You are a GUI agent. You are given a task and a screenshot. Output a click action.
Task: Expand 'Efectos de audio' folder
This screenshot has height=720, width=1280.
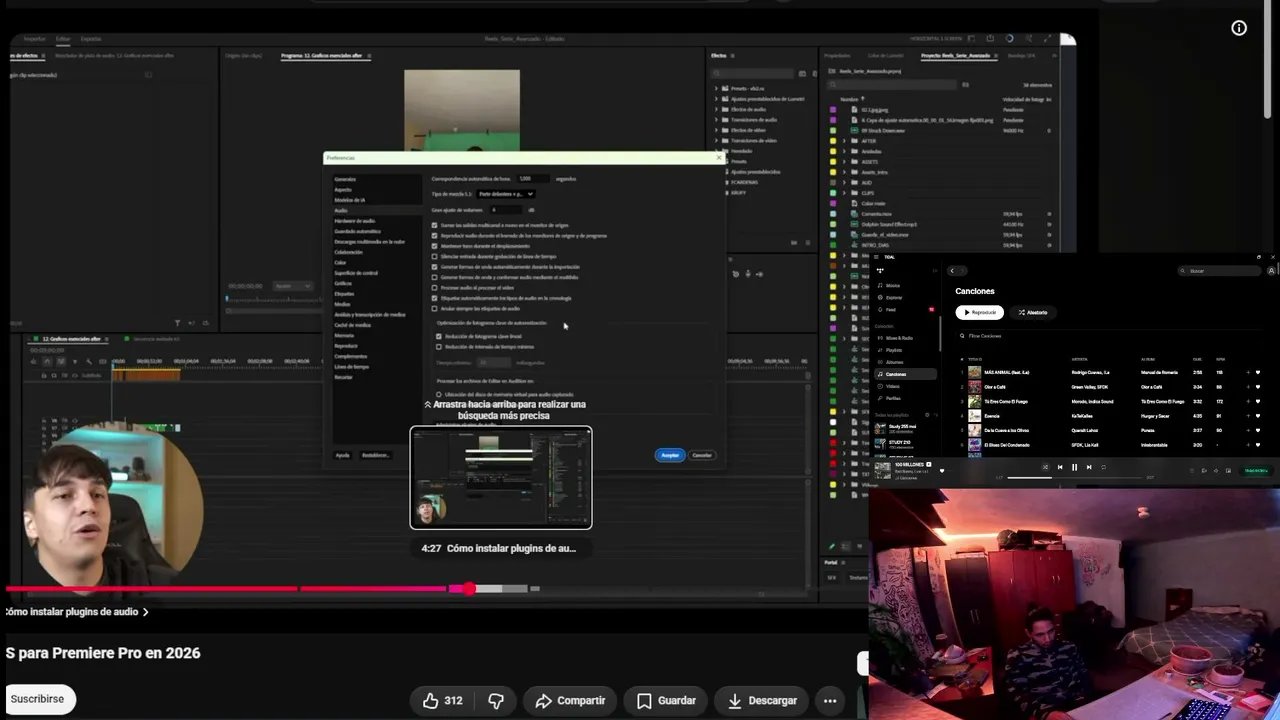point(717,109)
